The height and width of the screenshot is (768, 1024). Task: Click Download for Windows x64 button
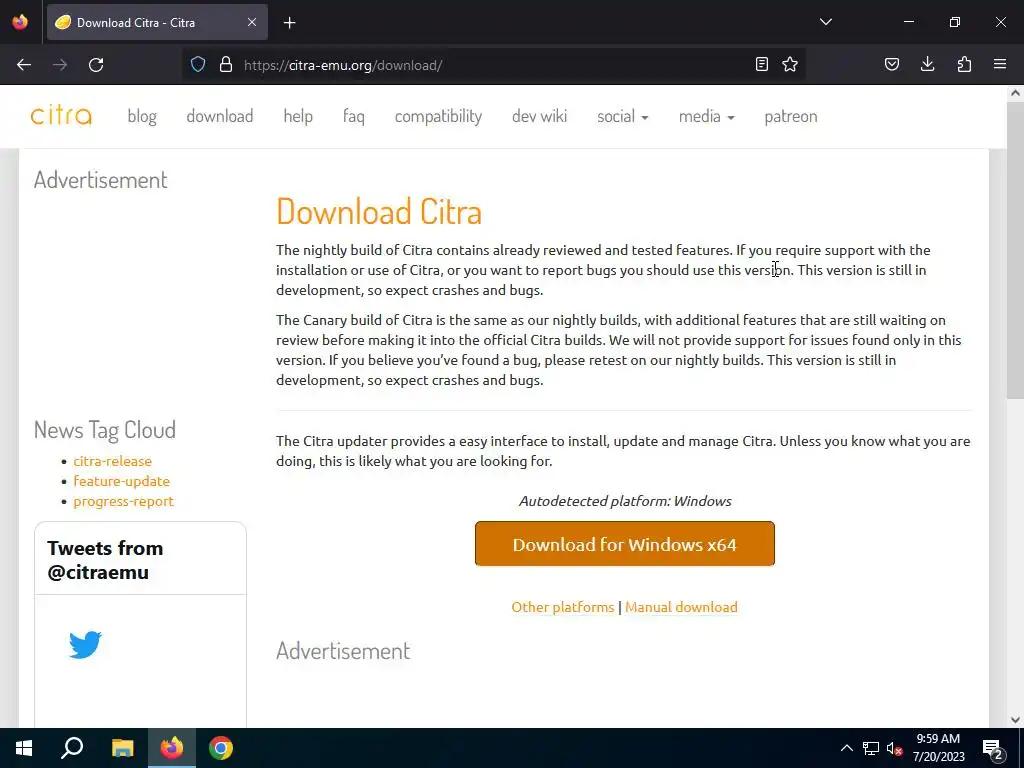[x=625, y=544]
